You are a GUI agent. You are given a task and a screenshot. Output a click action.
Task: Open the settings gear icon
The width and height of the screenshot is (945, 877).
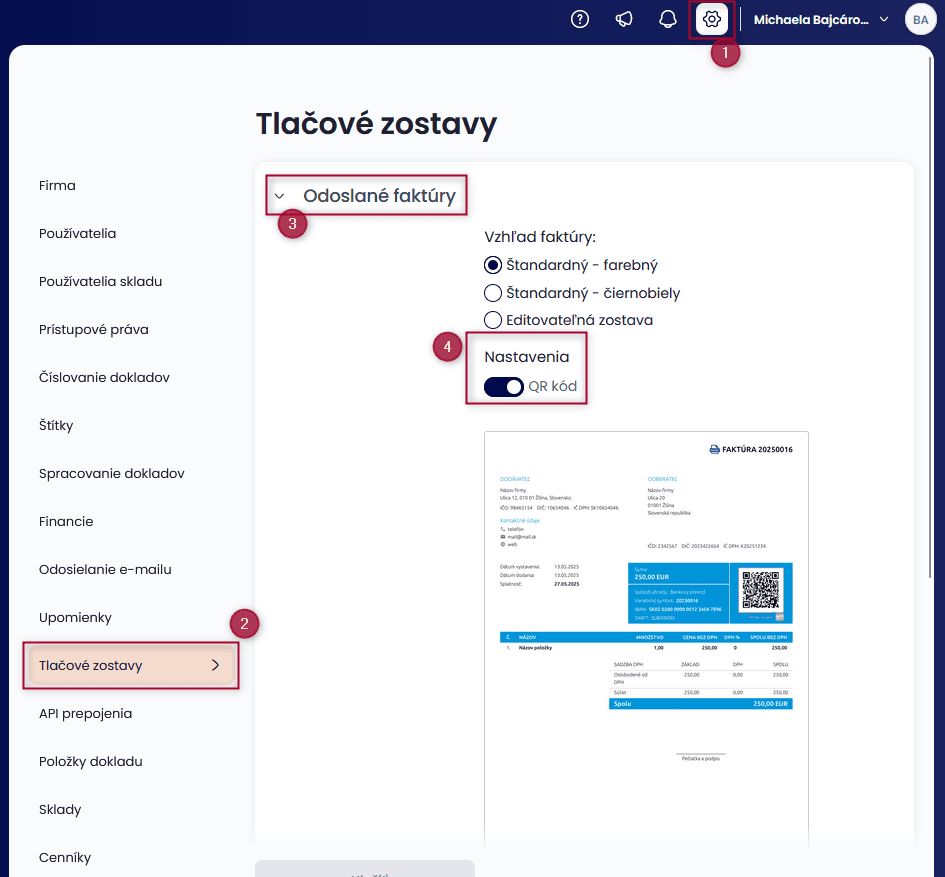tap(712, 20)
